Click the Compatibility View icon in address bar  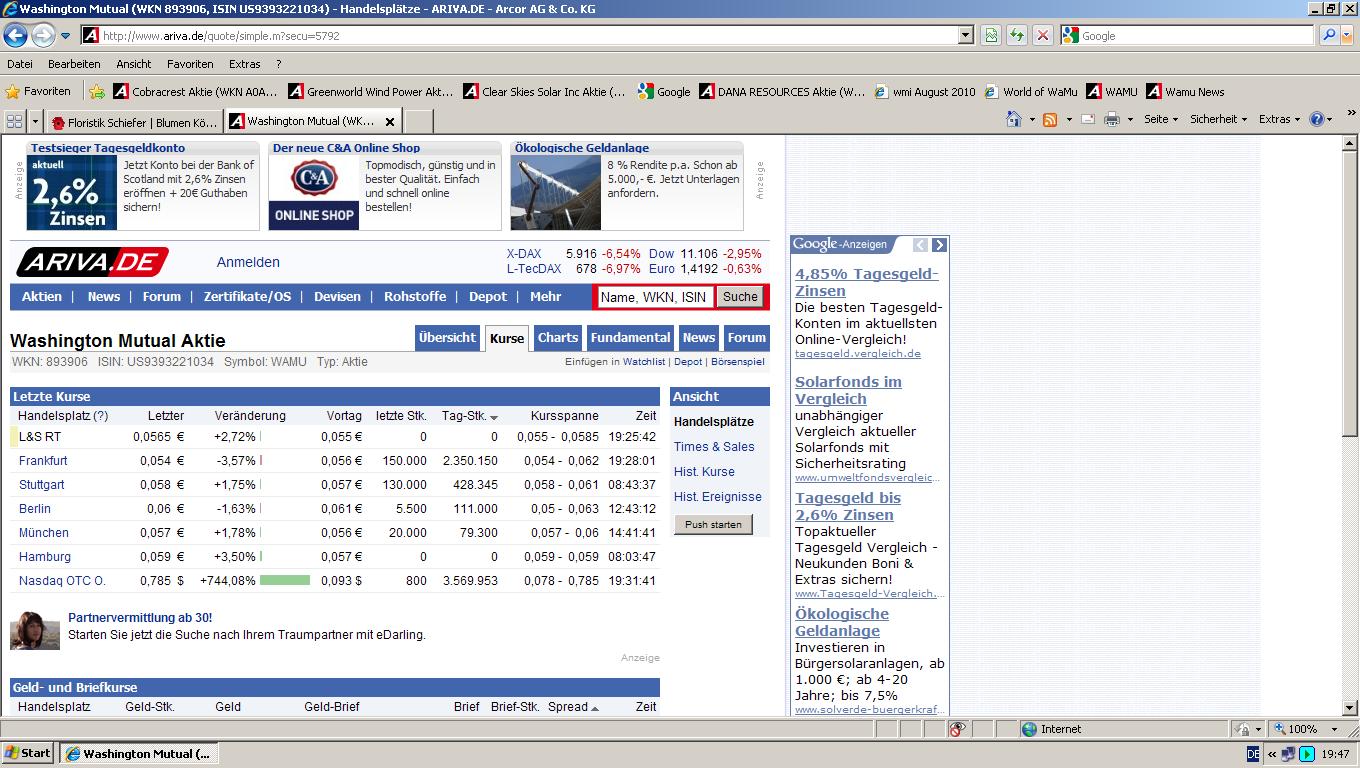[x=990, y=36]
